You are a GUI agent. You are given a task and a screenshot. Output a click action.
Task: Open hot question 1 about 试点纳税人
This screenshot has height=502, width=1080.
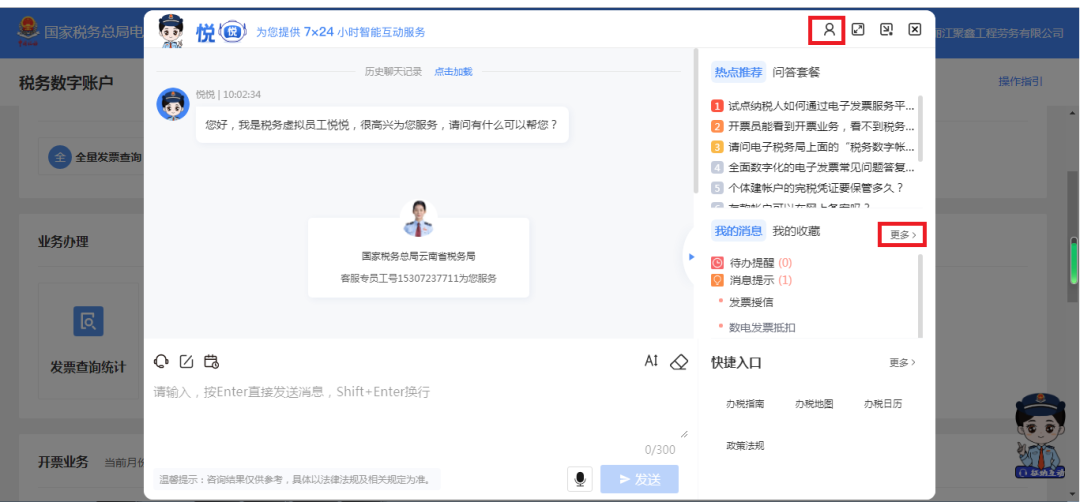click(x=813, y=106)
